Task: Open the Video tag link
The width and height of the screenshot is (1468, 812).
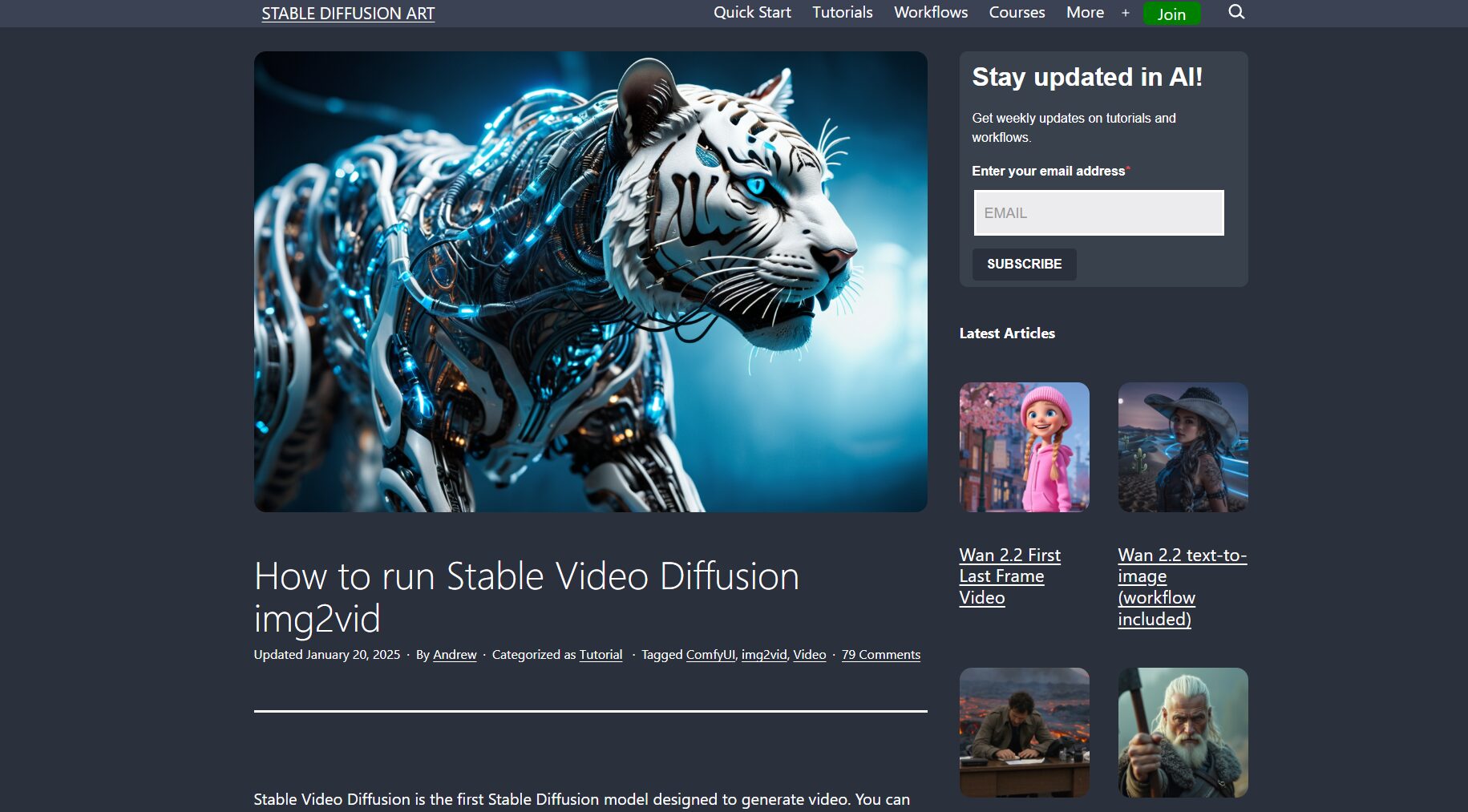Action: [x=809, y=655]
